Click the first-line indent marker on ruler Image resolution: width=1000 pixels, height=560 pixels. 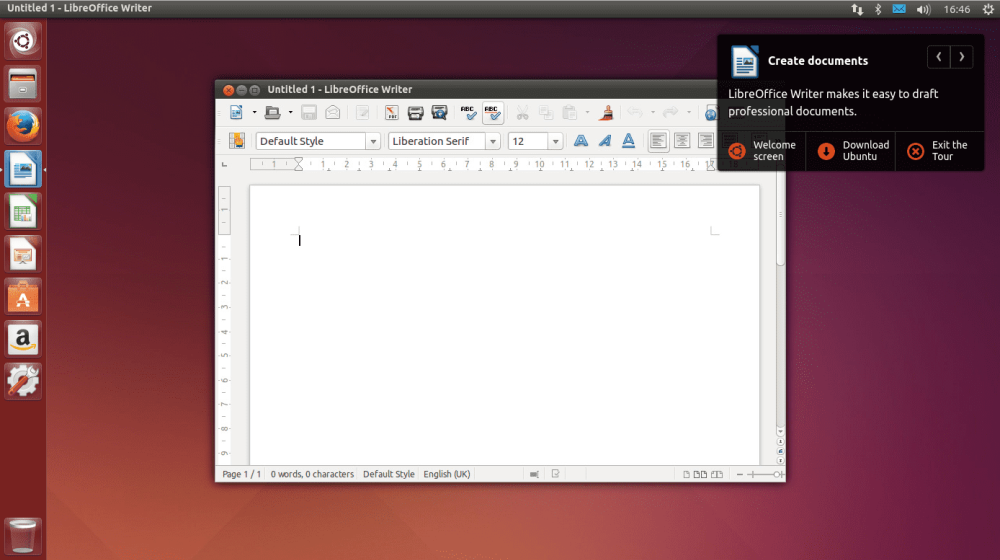[298, 161]
